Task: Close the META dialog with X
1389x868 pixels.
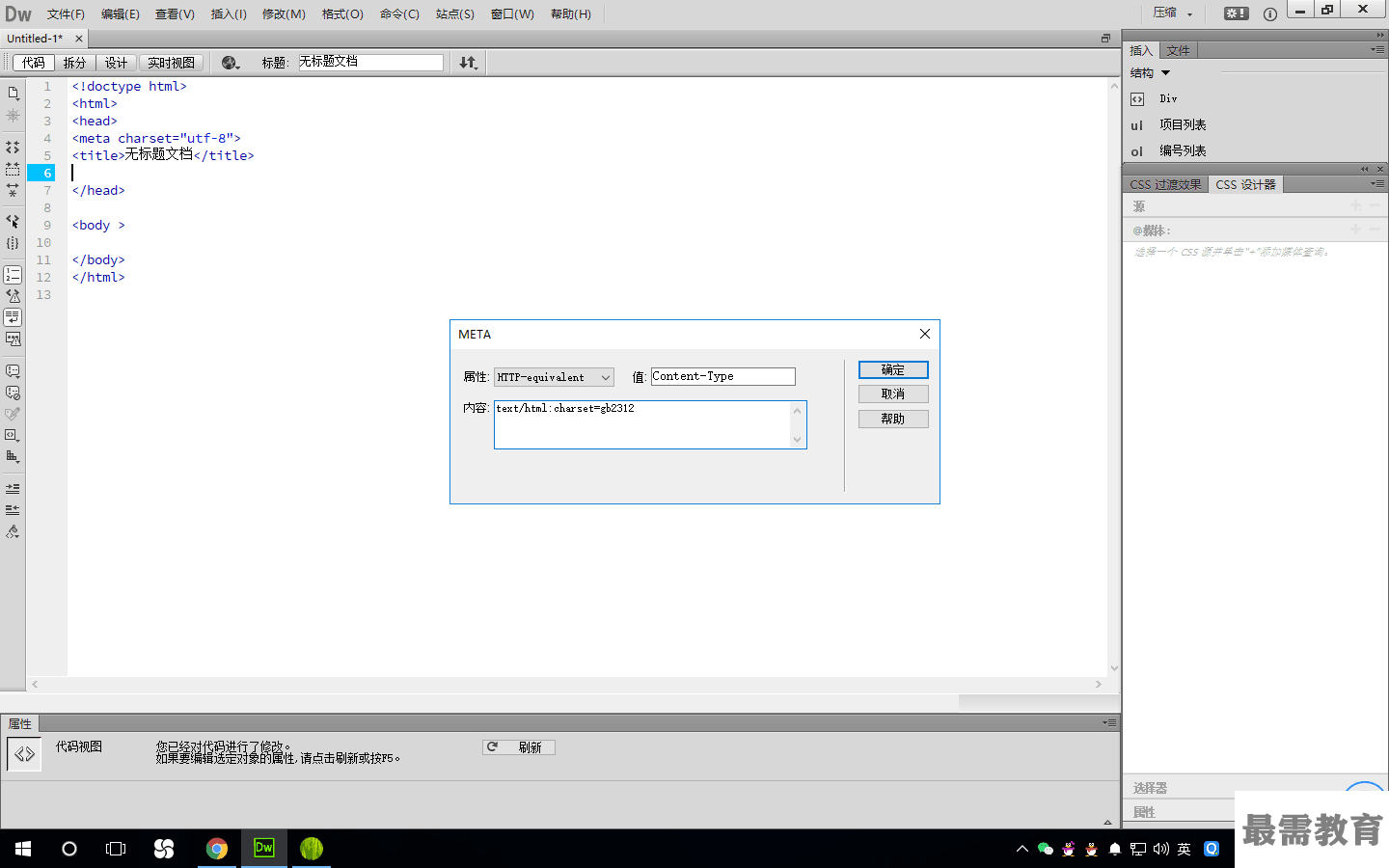Action: point(925,334)
